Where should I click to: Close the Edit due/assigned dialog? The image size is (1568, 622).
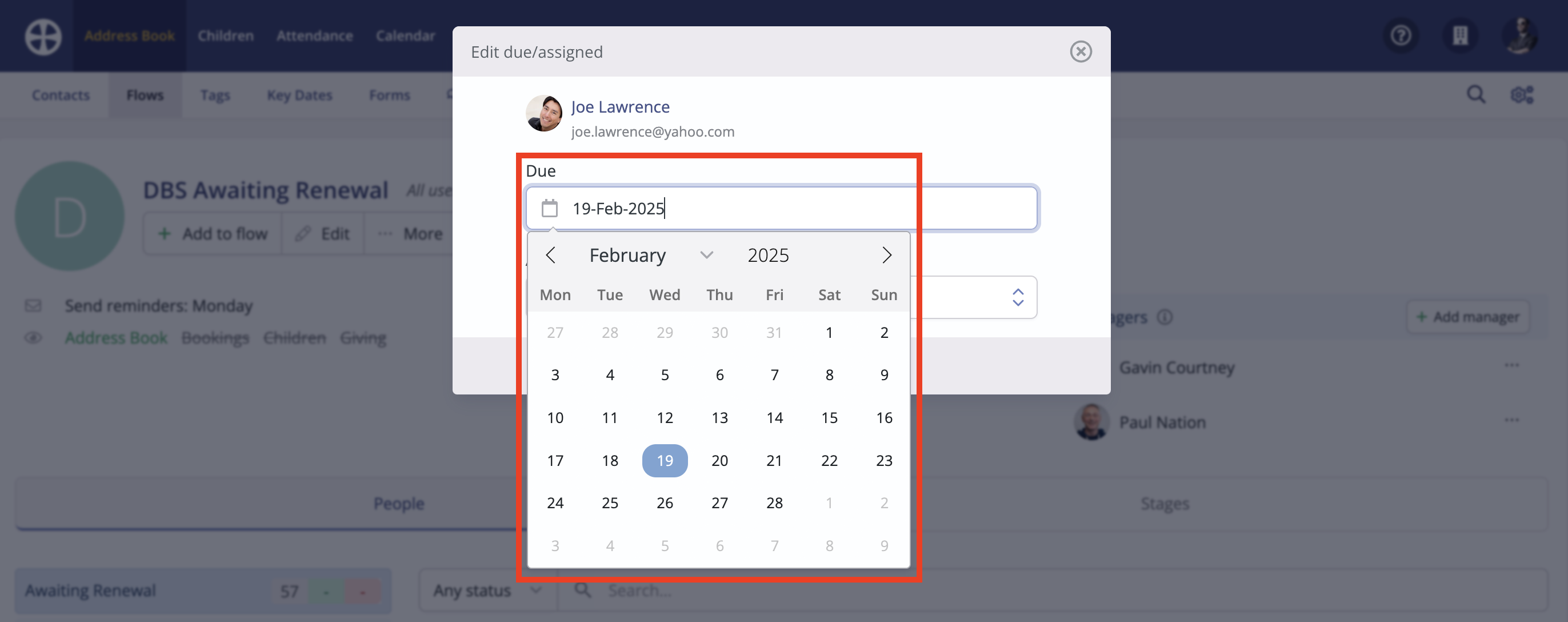(x=1081, y=52)
